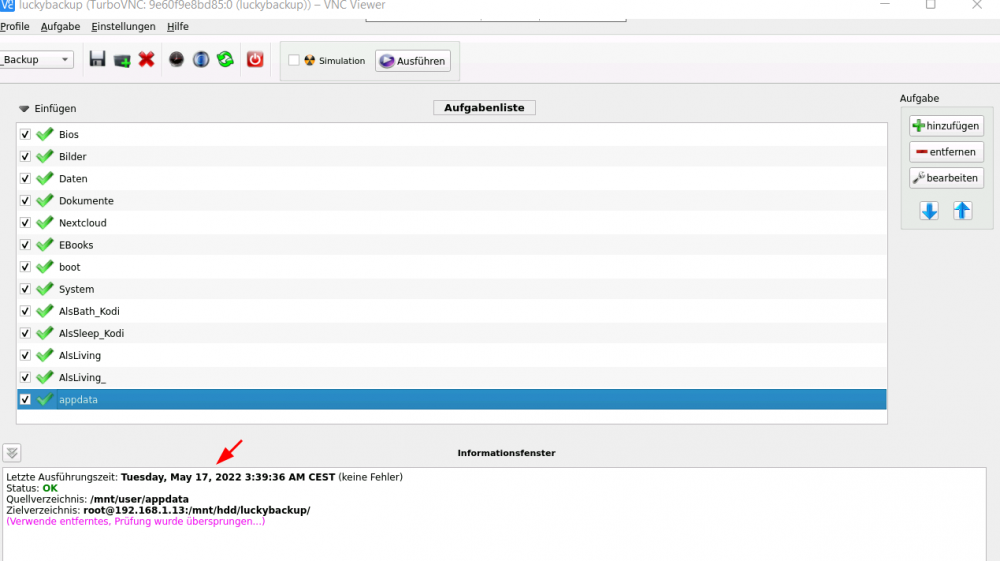Click the Tuesday, May 17, 2022 timestamp
Image resolution: width=1000 pixels, height=561 pixels.
point(228,477)
